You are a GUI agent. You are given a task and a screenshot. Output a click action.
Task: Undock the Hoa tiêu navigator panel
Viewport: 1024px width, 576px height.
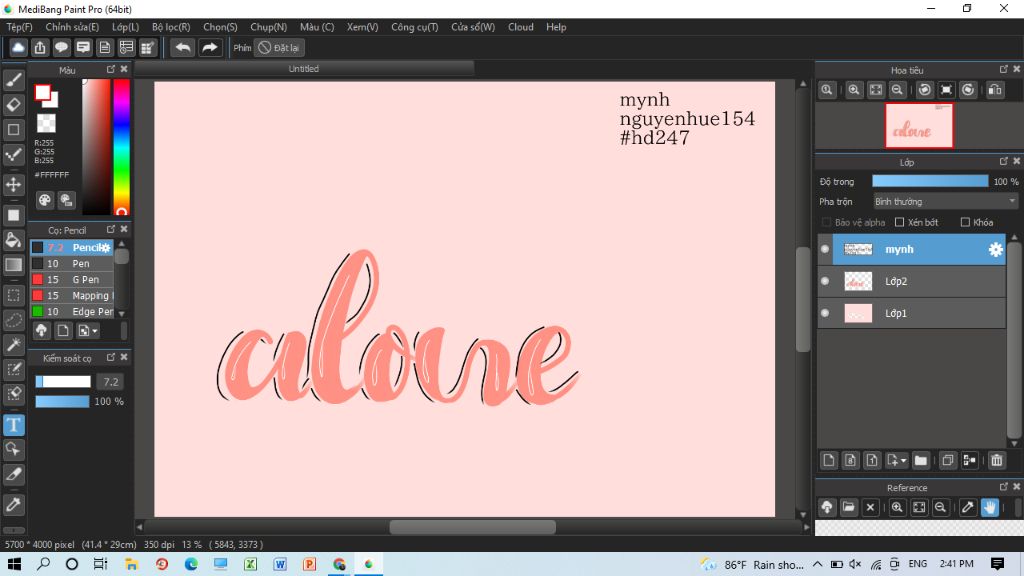click(x=1004, y=69)
